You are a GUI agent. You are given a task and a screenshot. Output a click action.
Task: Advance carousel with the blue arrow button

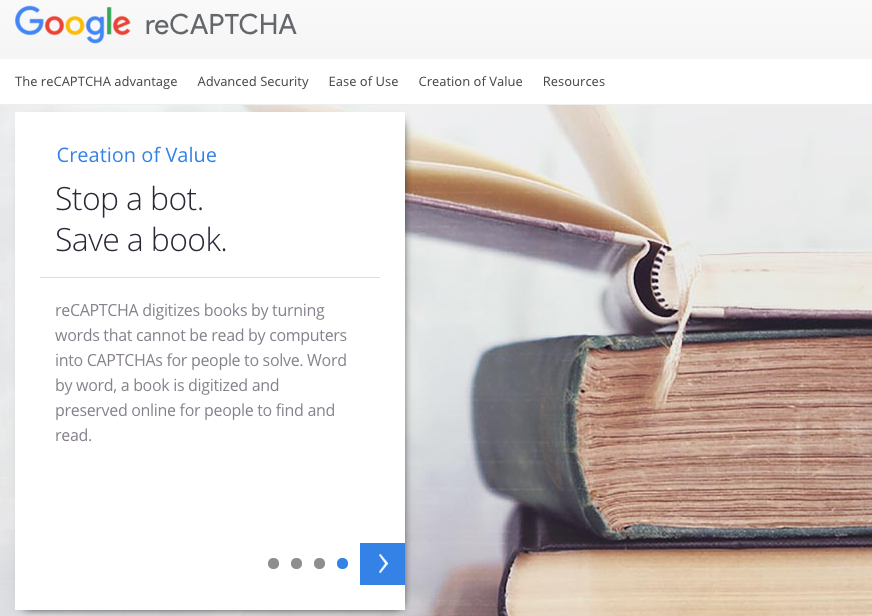382,563
